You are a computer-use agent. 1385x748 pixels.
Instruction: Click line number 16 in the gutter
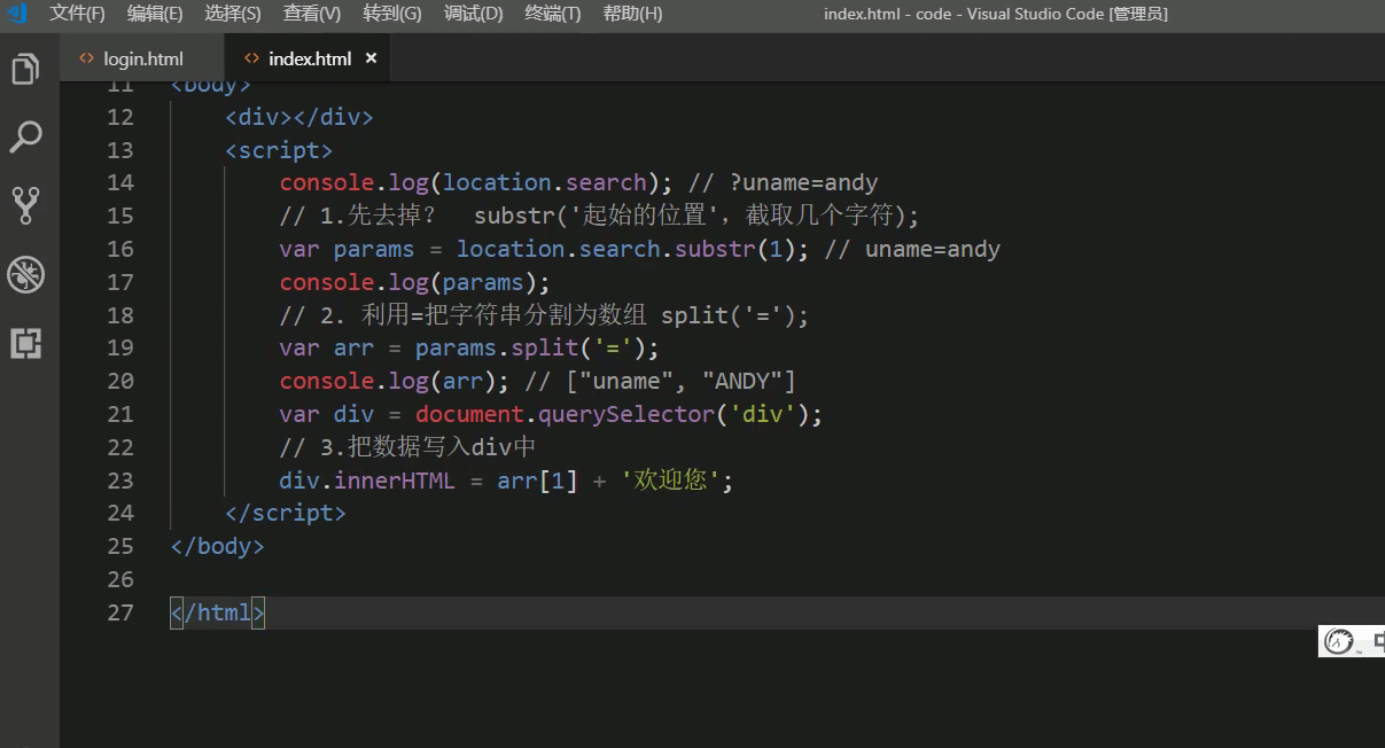(120, 249)
